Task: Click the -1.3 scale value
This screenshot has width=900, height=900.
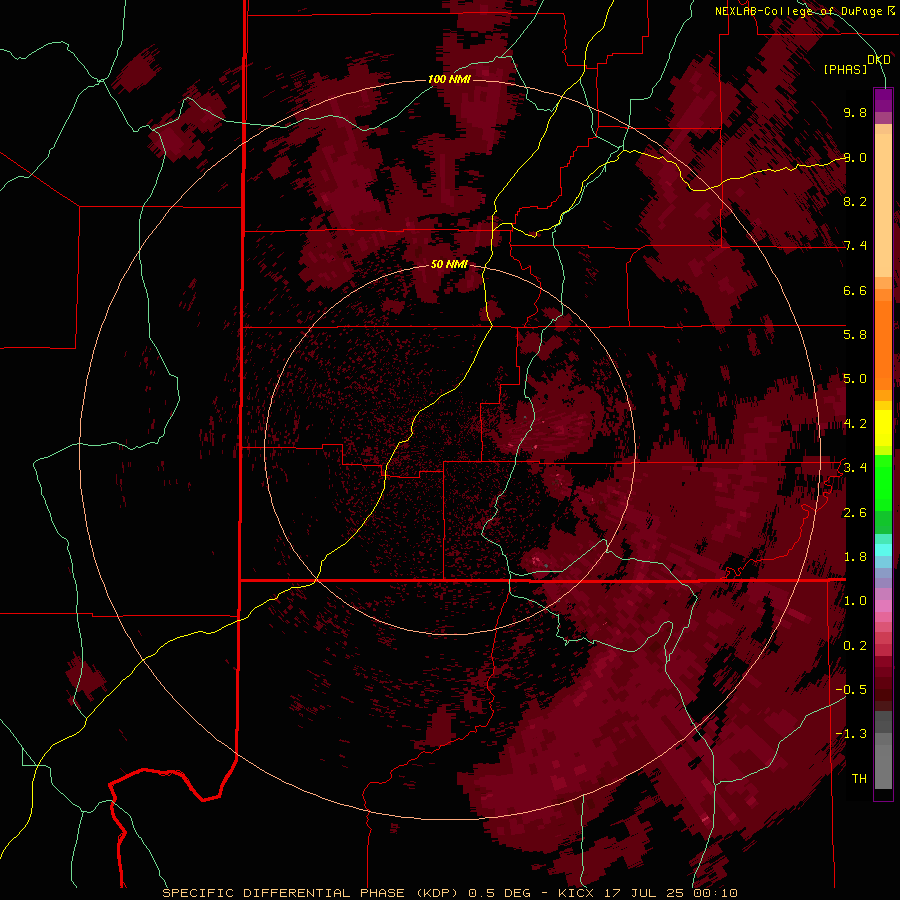Action: (851, 734)
